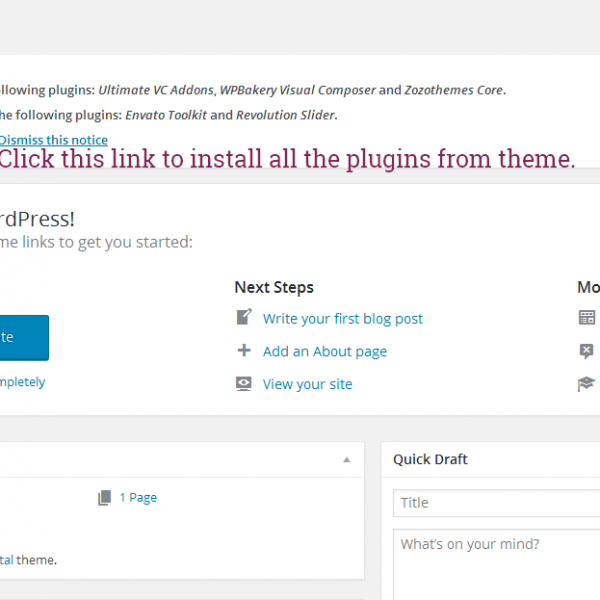Click the plus icon next to Add an About page
Screen dimensions: 600x600
pyautogui.click(x=243, y=351)
